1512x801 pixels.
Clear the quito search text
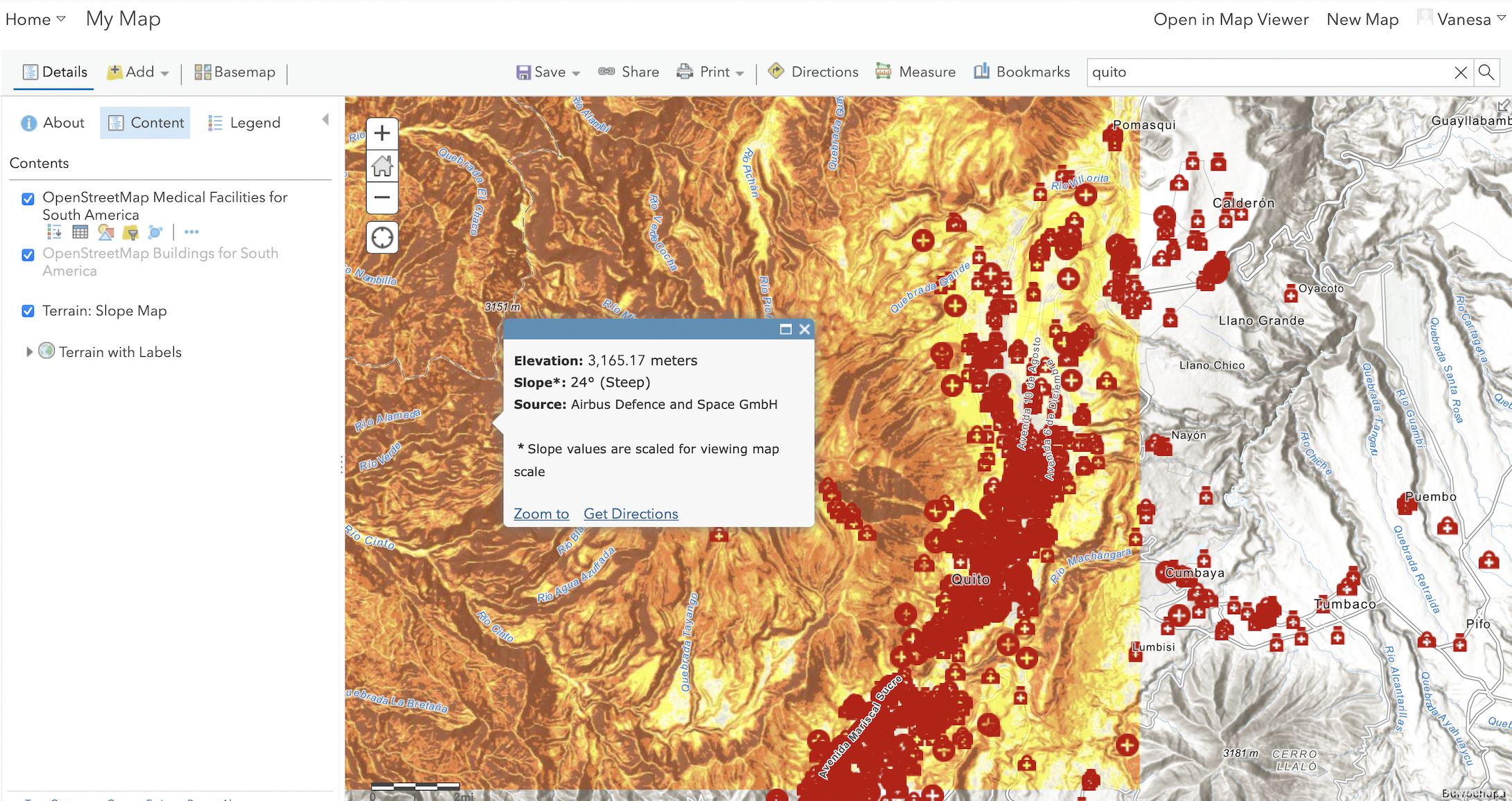pyautogui.click(x=1461, y=72)
